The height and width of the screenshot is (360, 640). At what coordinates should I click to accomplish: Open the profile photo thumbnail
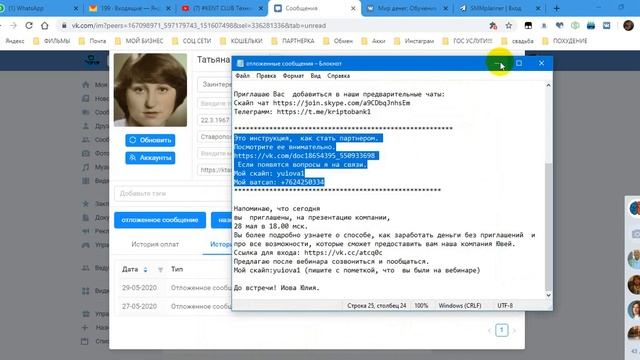(150, 90)
